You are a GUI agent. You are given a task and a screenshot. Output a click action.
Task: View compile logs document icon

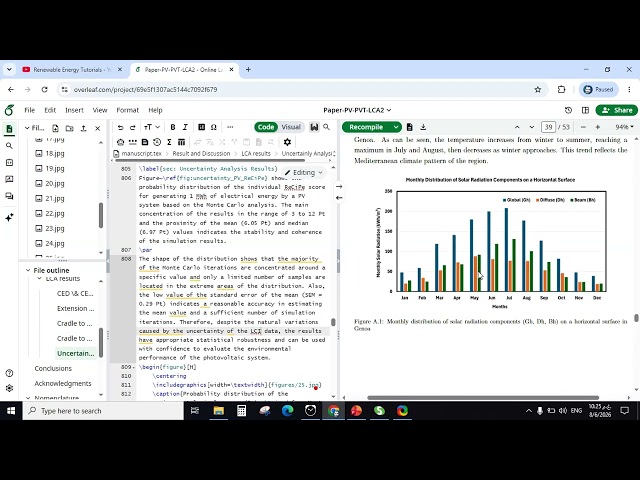pos(409,127)
